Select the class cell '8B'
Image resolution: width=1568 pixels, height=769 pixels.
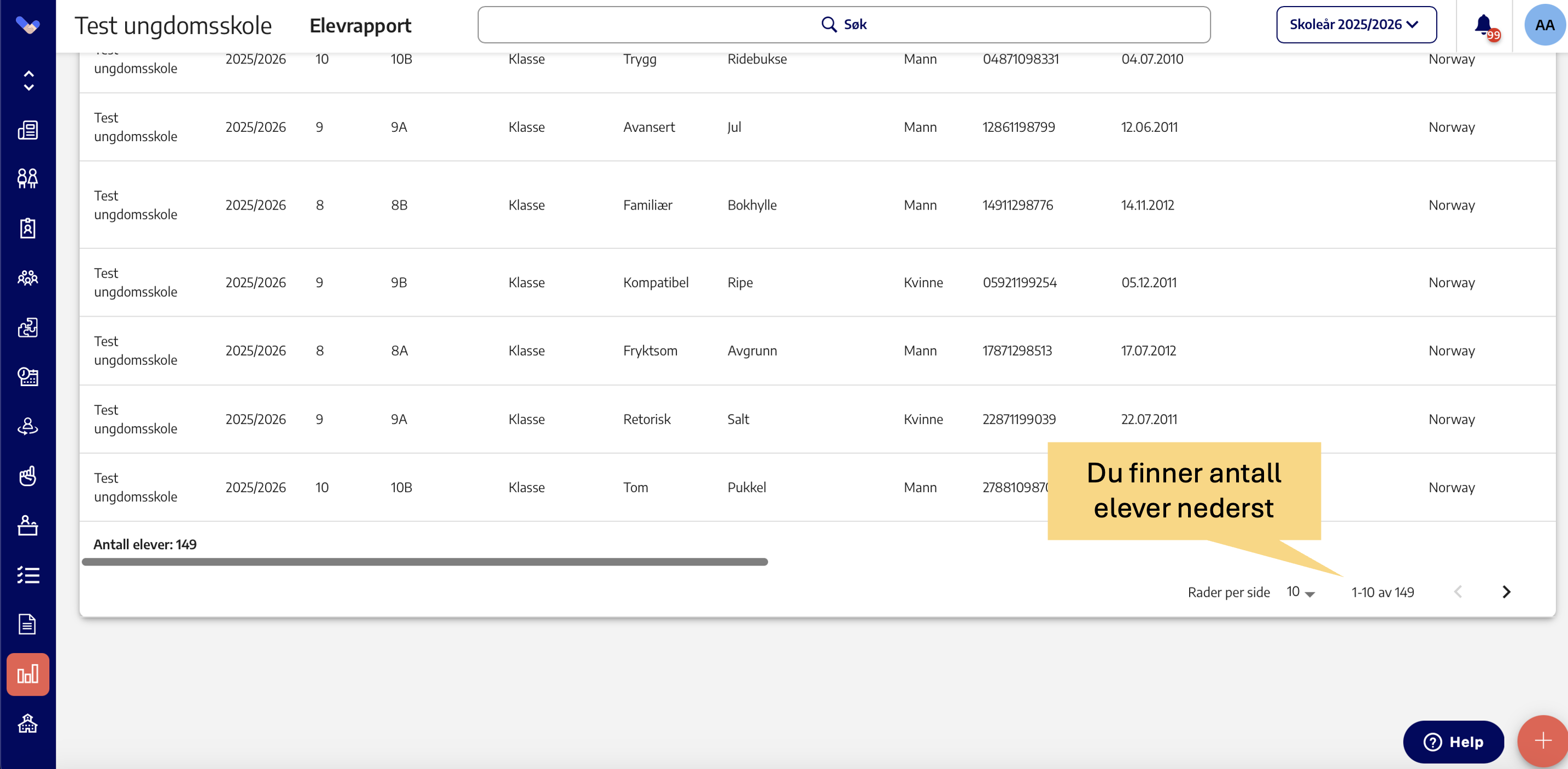coord(399,205)
